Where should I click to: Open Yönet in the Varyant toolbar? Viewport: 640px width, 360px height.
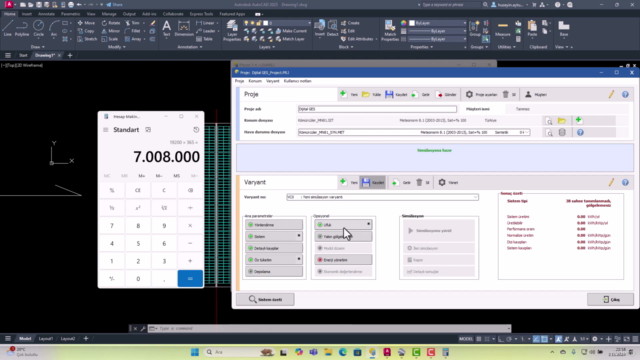tap(448, 182)
